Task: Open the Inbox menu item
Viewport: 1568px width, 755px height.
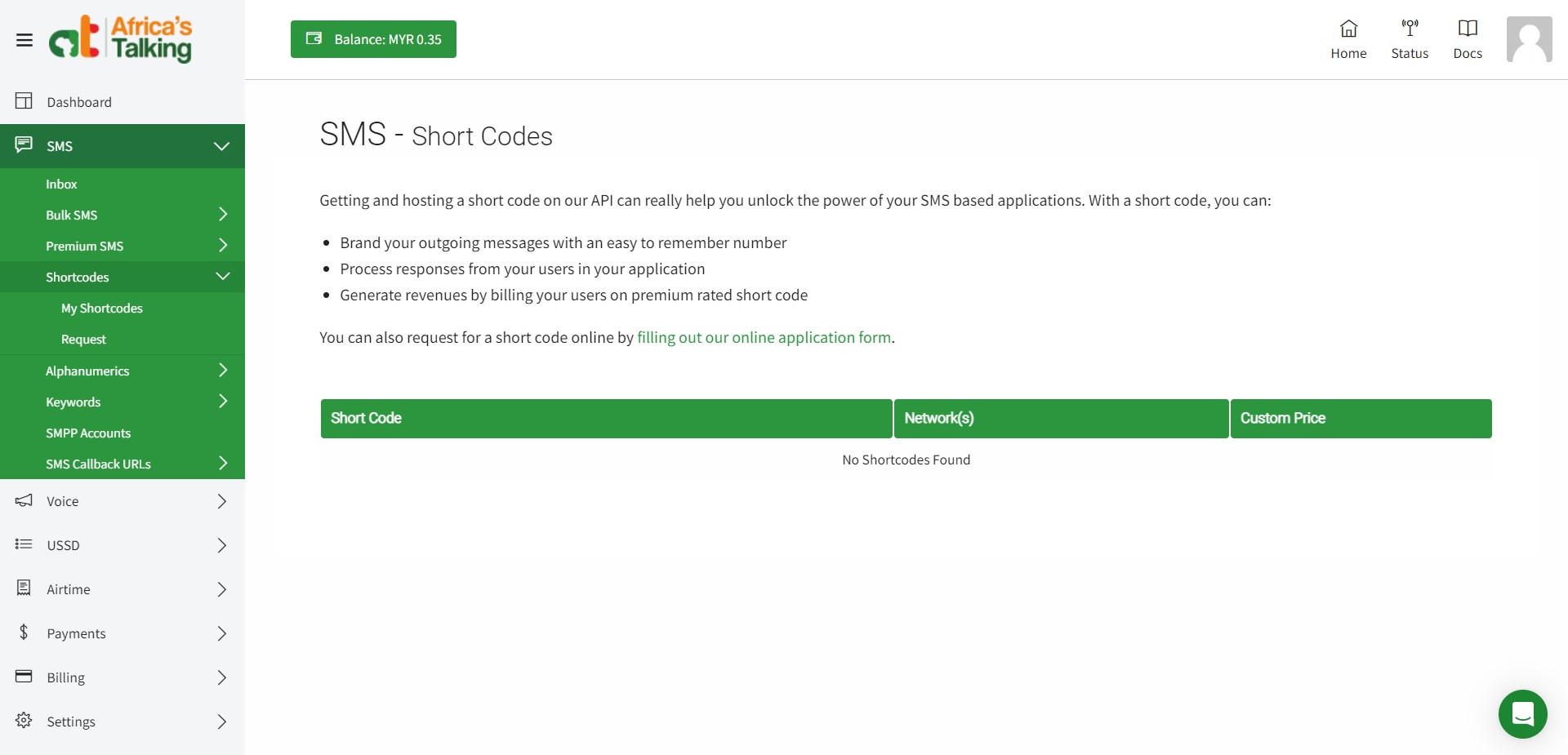Action: tap(61, 184)
